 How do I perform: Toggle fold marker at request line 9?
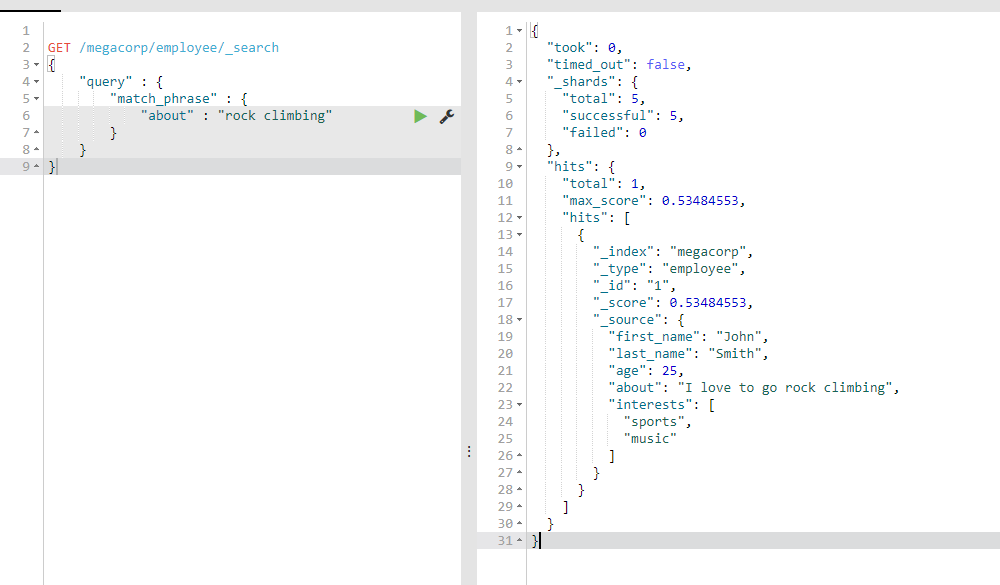coord(36,167)
